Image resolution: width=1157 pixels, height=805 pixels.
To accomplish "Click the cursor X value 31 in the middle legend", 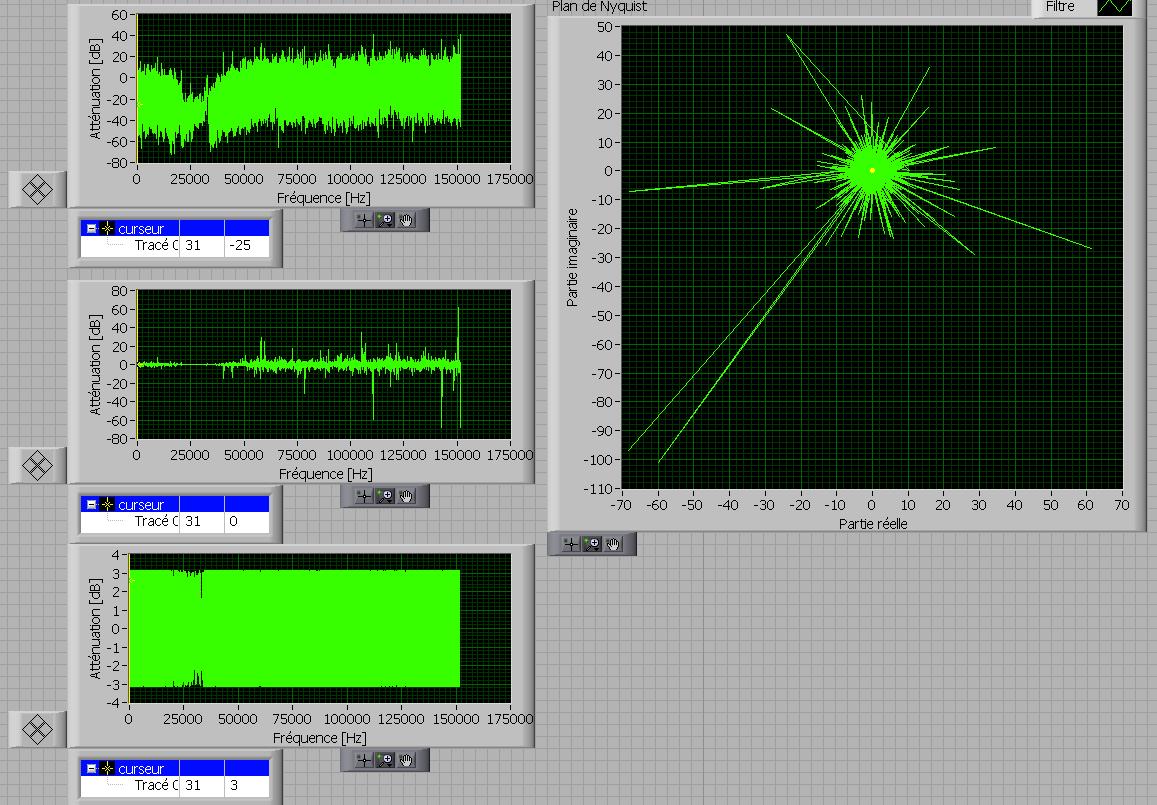I will [x=193, y=522].
